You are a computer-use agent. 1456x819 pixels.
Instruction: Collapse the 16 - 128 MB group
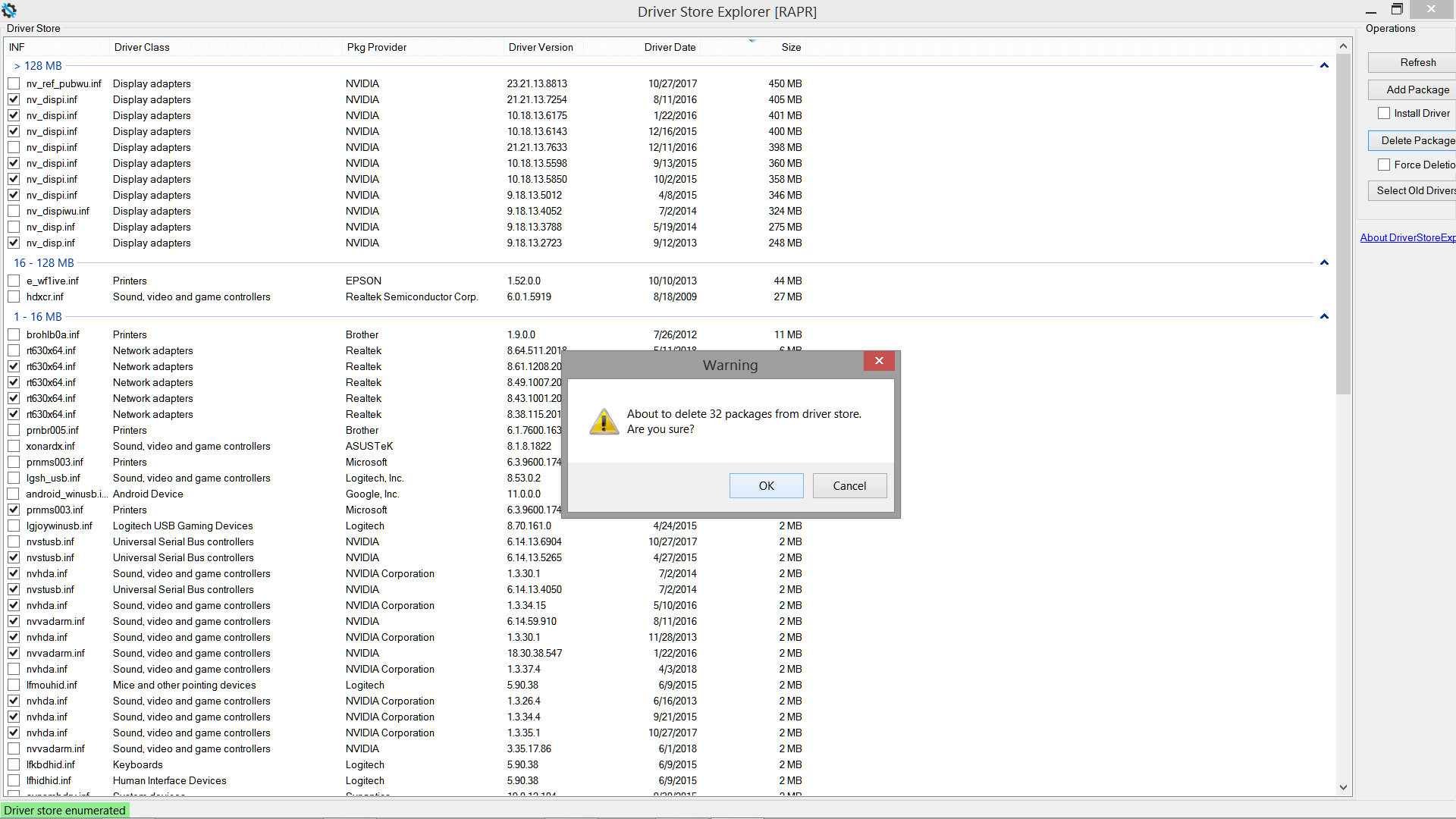(x=1324, y=263)
